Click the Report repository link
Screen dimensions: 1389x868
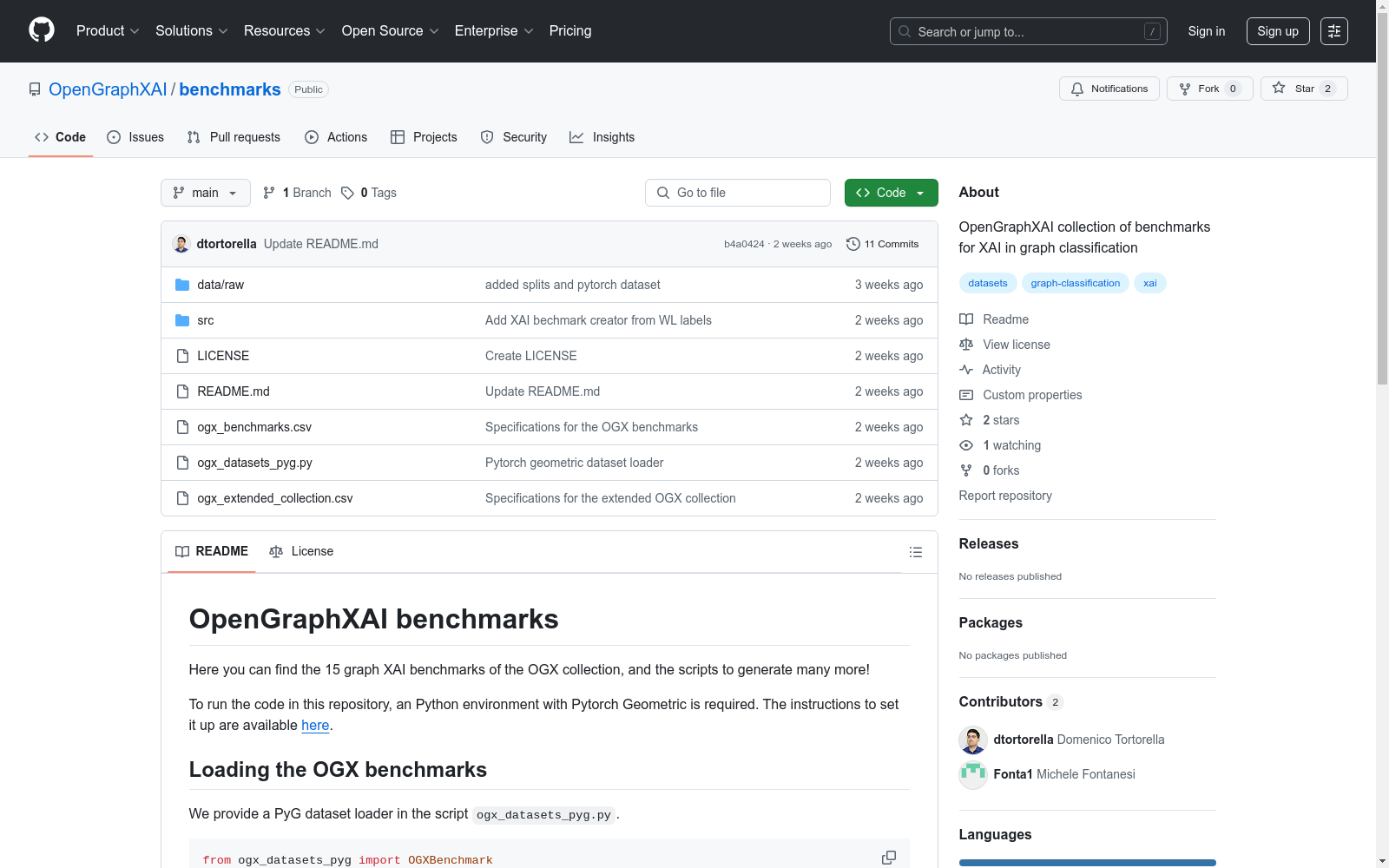coord(1005,496)
